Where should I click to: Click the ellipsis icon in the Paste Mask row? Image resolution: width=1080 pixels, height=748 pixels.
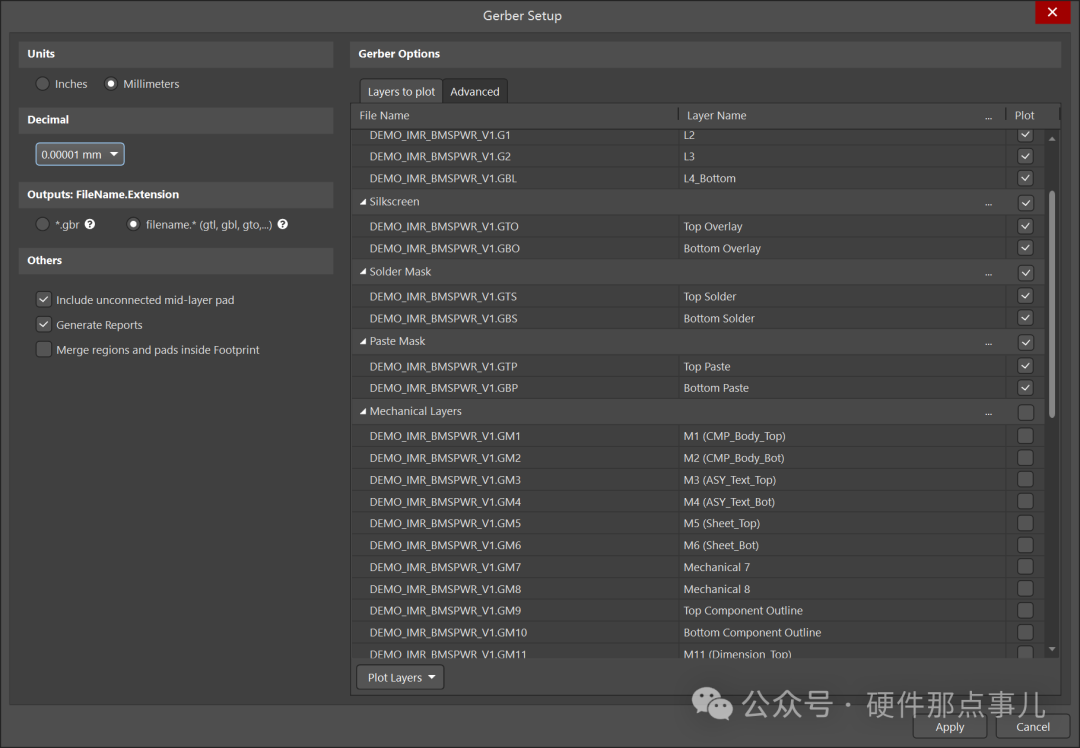click(988, 342)
